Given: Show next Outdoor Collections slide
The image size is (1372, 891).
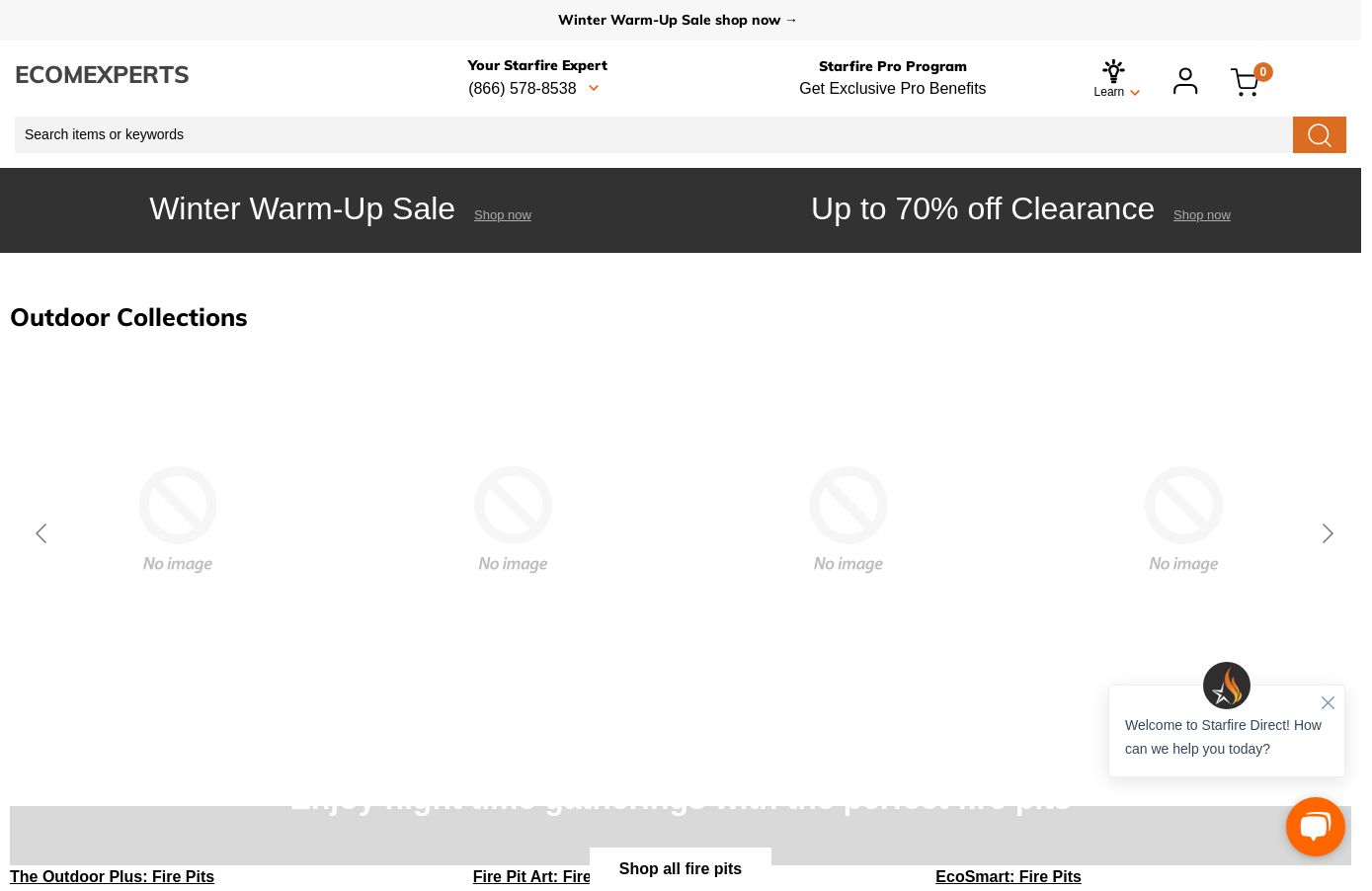Looking at the screenshot, I should (x=1328, y=533).
